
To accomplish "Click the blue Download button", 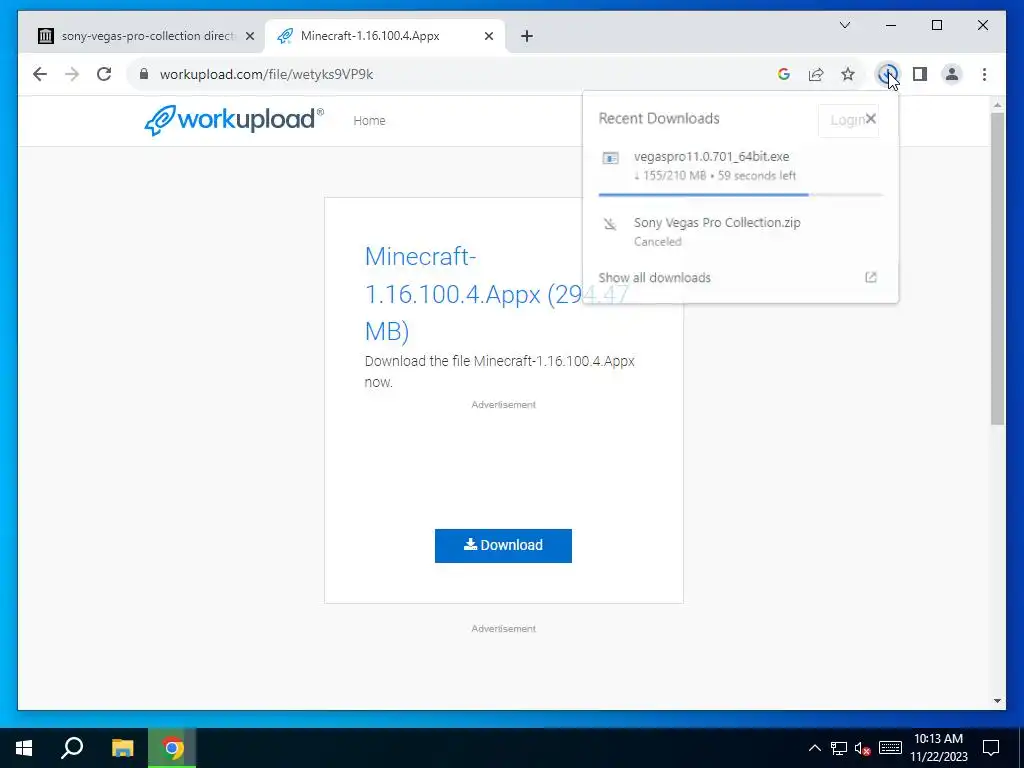I will (503, 545).
